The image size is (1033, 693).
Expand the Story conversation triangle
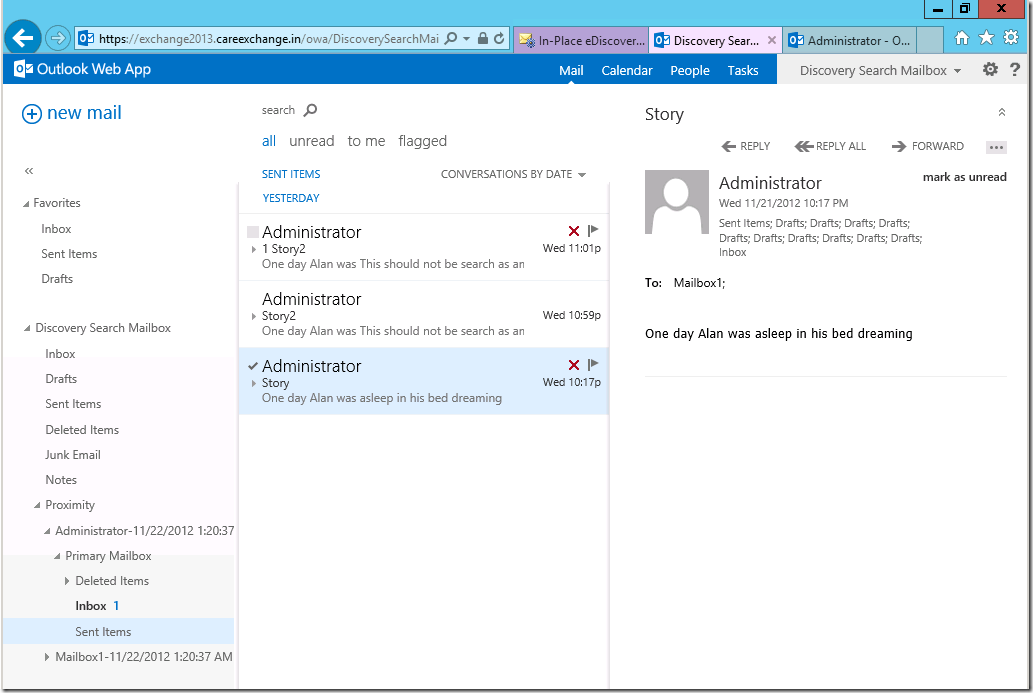254,383
